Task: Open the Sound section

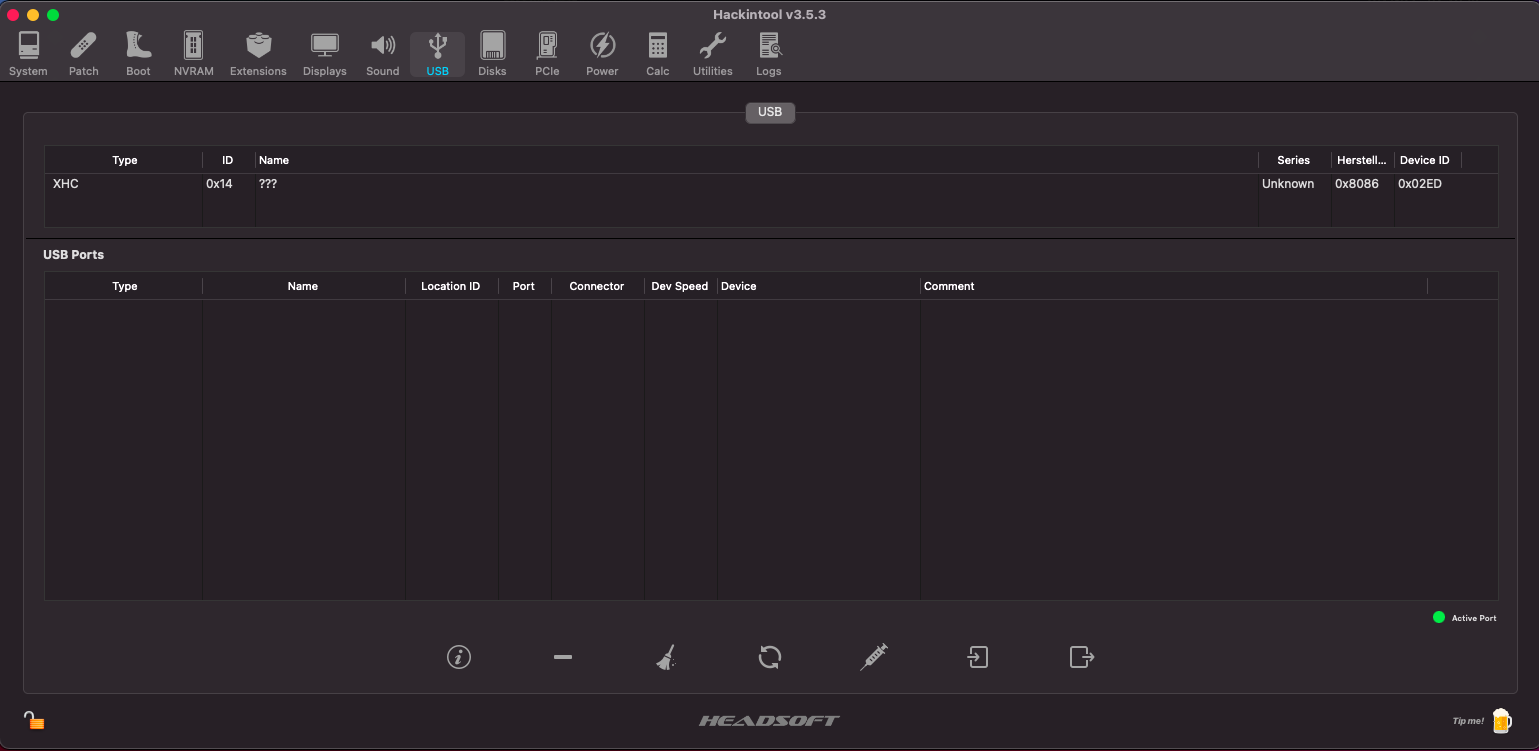Action: click(x=382, y=54)
